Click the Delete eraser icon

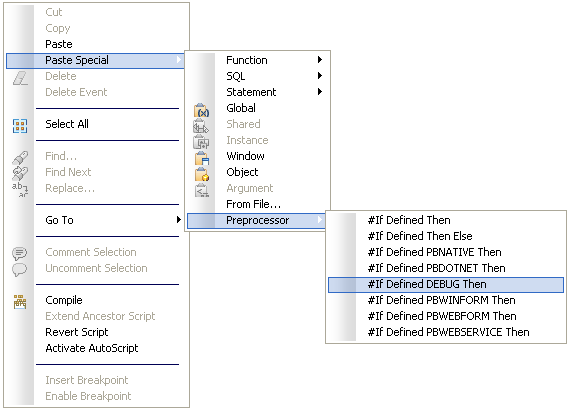tap(20, 78)
